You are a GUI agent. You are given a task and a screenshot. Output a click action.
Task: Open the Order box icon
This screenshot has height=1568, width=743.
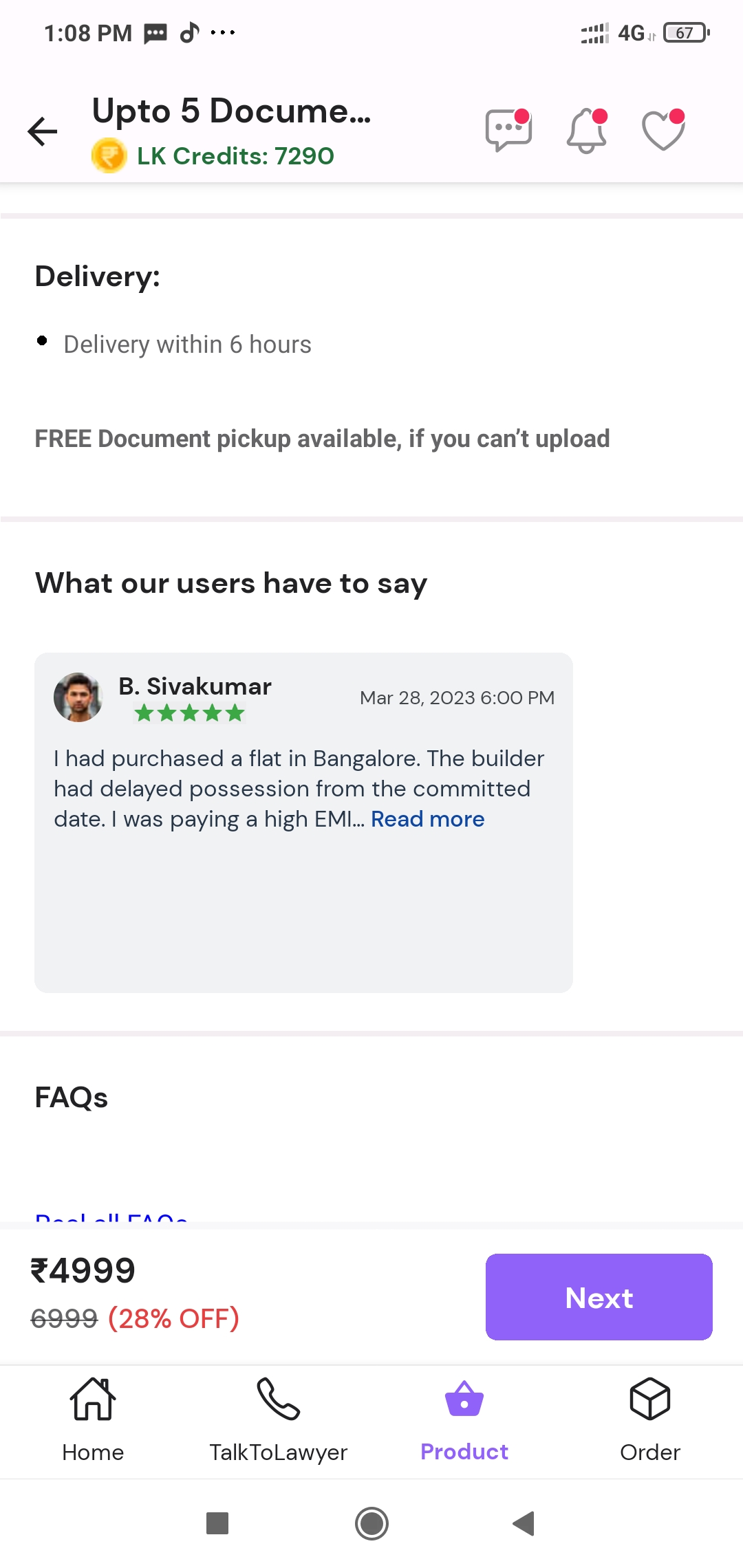650,1400
